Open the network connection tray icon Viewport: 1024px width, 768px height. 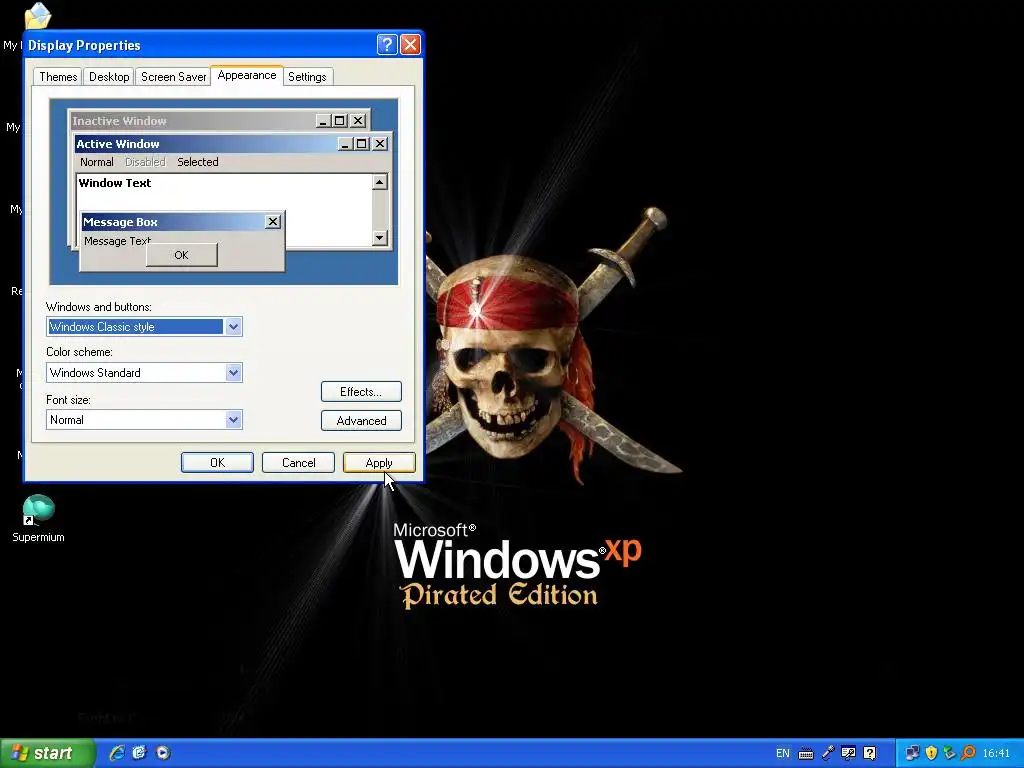point(912,753)
